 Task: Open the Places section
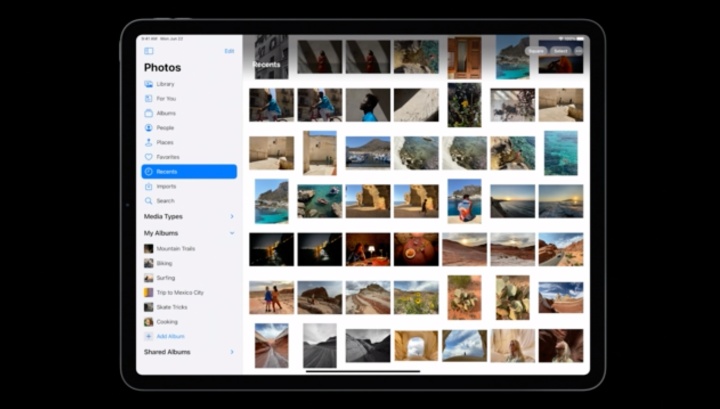[164, 142]
